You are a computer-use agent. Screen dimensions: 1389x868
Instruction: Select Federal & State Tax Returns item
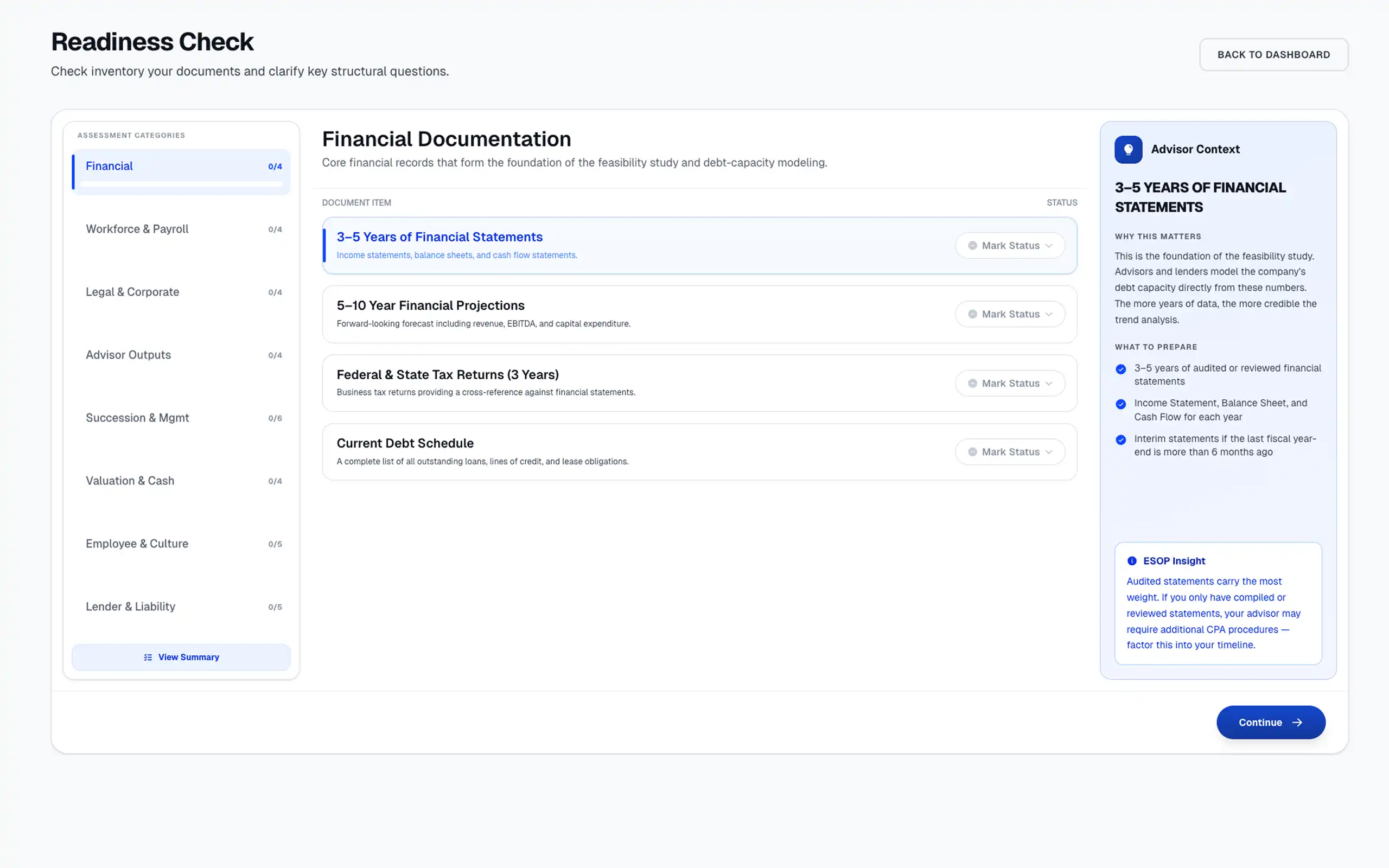pyautogui.click(x=699, y=383)
